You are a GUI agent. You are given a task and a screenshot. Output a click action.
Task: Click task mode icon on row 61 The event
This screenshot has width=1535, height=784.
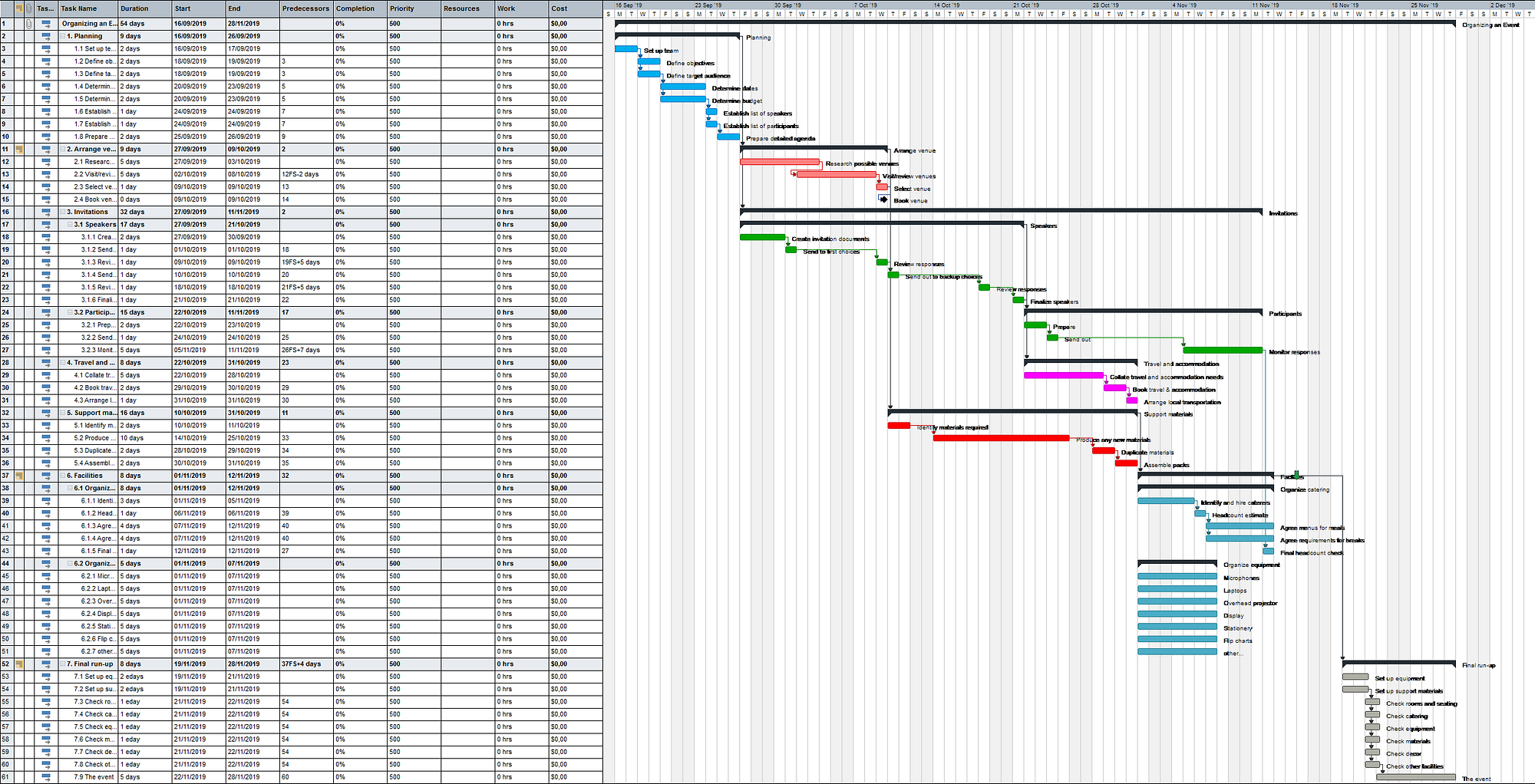tap(46, 777)
